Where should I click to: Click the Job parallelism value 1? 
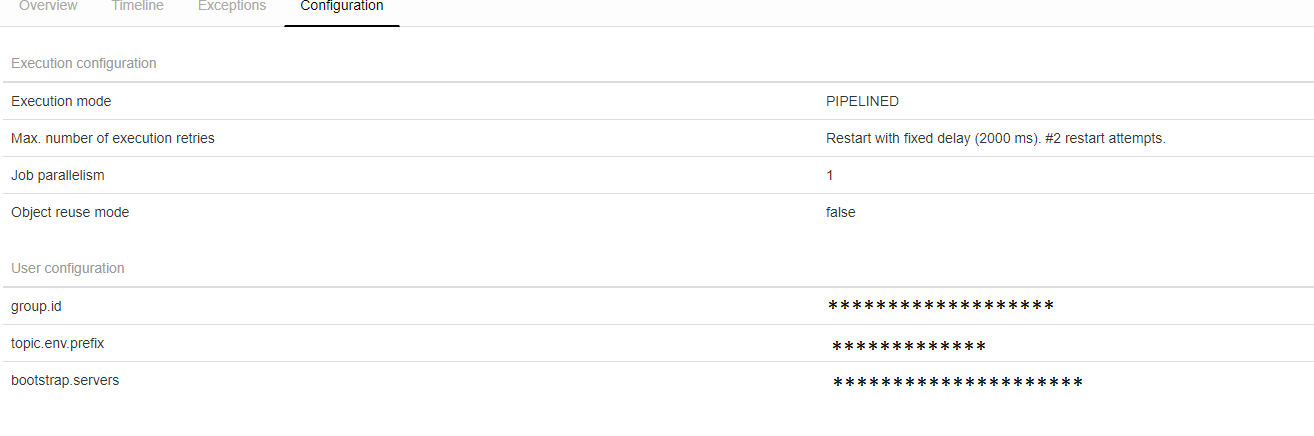coord(830,175)
